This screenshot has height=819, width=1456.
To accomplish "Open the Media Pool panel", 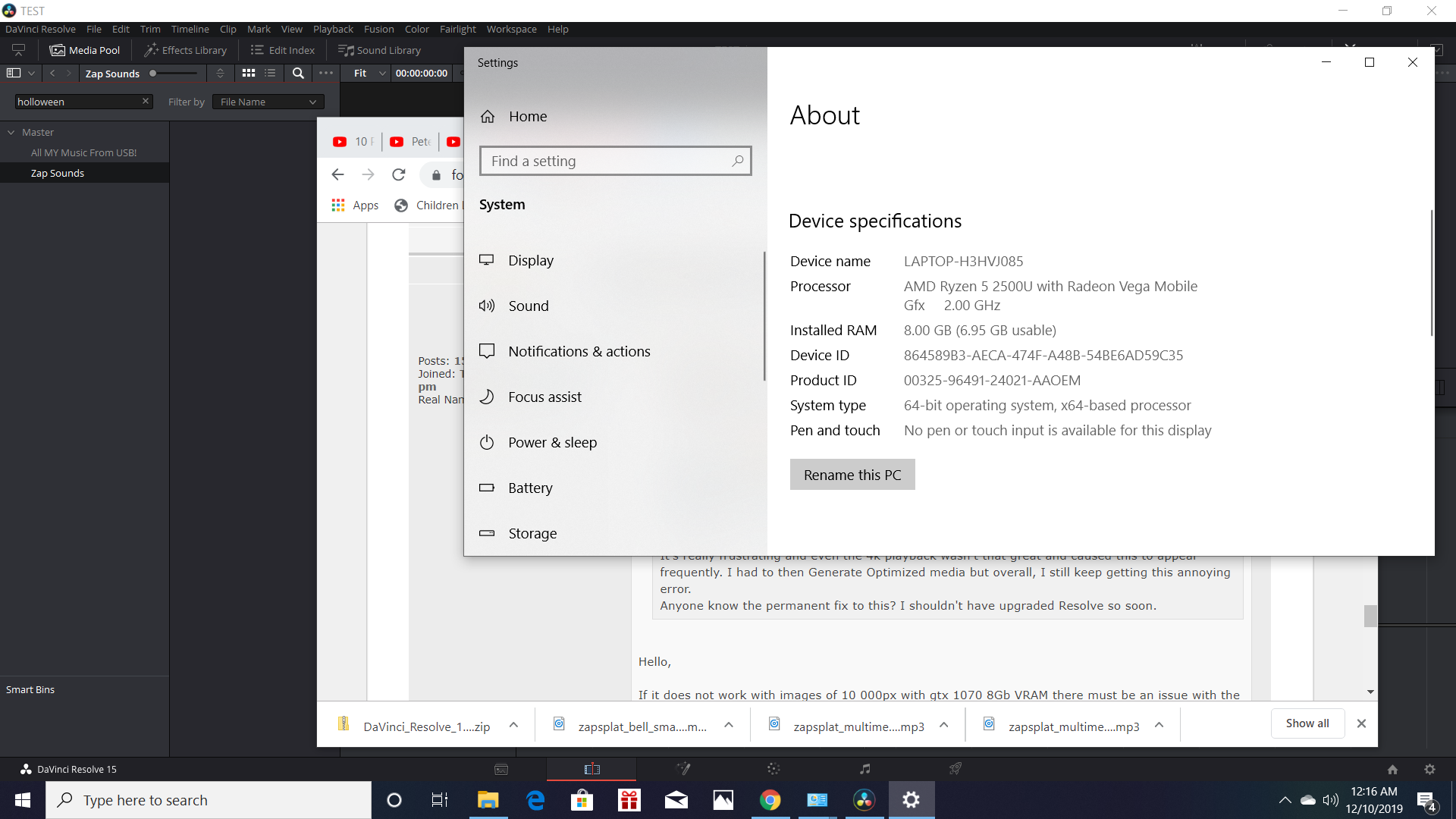I will pos(85,50).
